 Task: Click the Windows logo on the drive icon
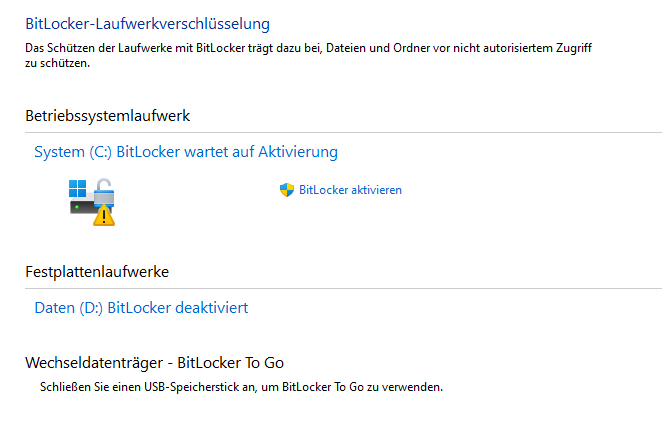point(77,188)
